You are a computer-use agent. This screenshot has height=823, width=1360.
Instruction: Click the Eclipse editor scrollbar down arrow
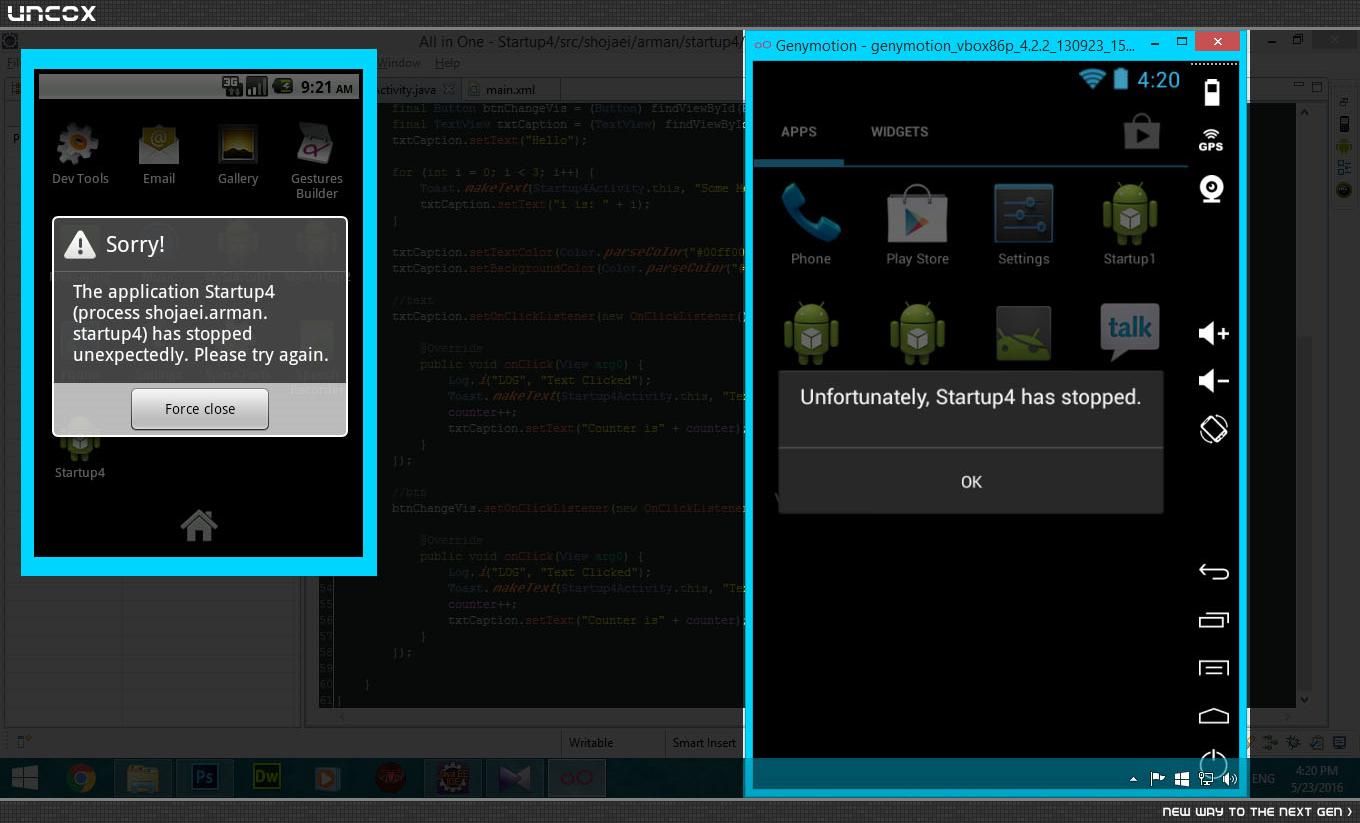coord(1305,700)
